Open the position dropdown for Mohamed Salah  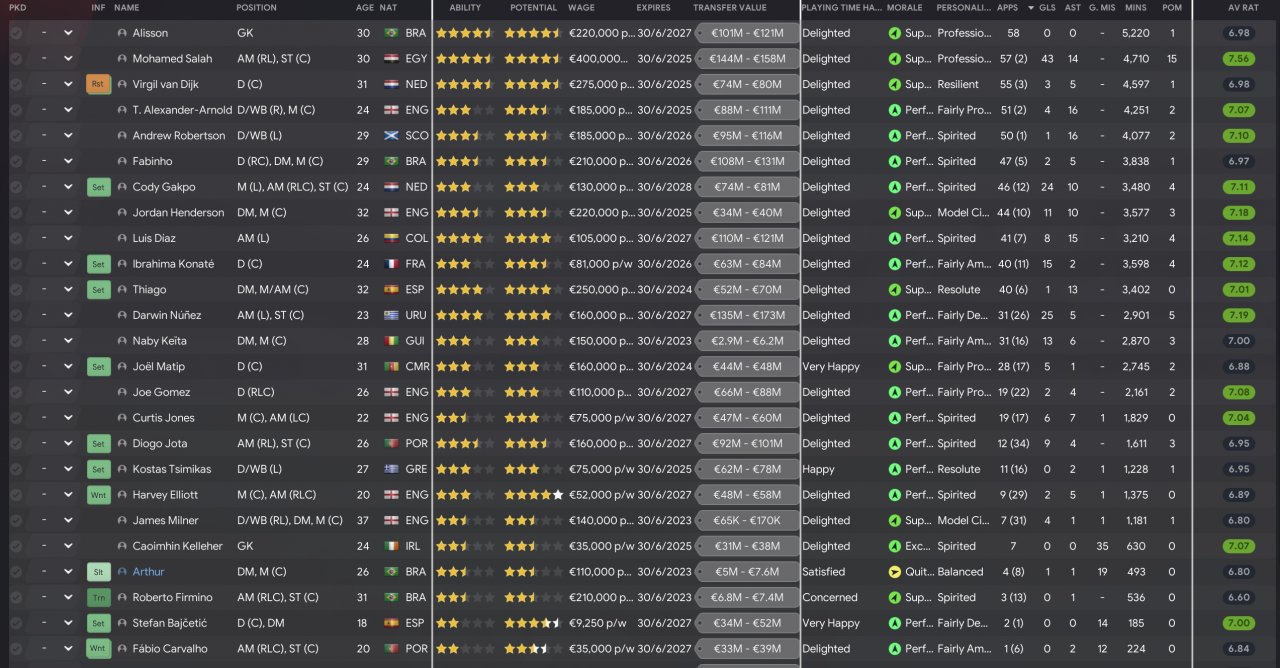[x=68, y=59]
